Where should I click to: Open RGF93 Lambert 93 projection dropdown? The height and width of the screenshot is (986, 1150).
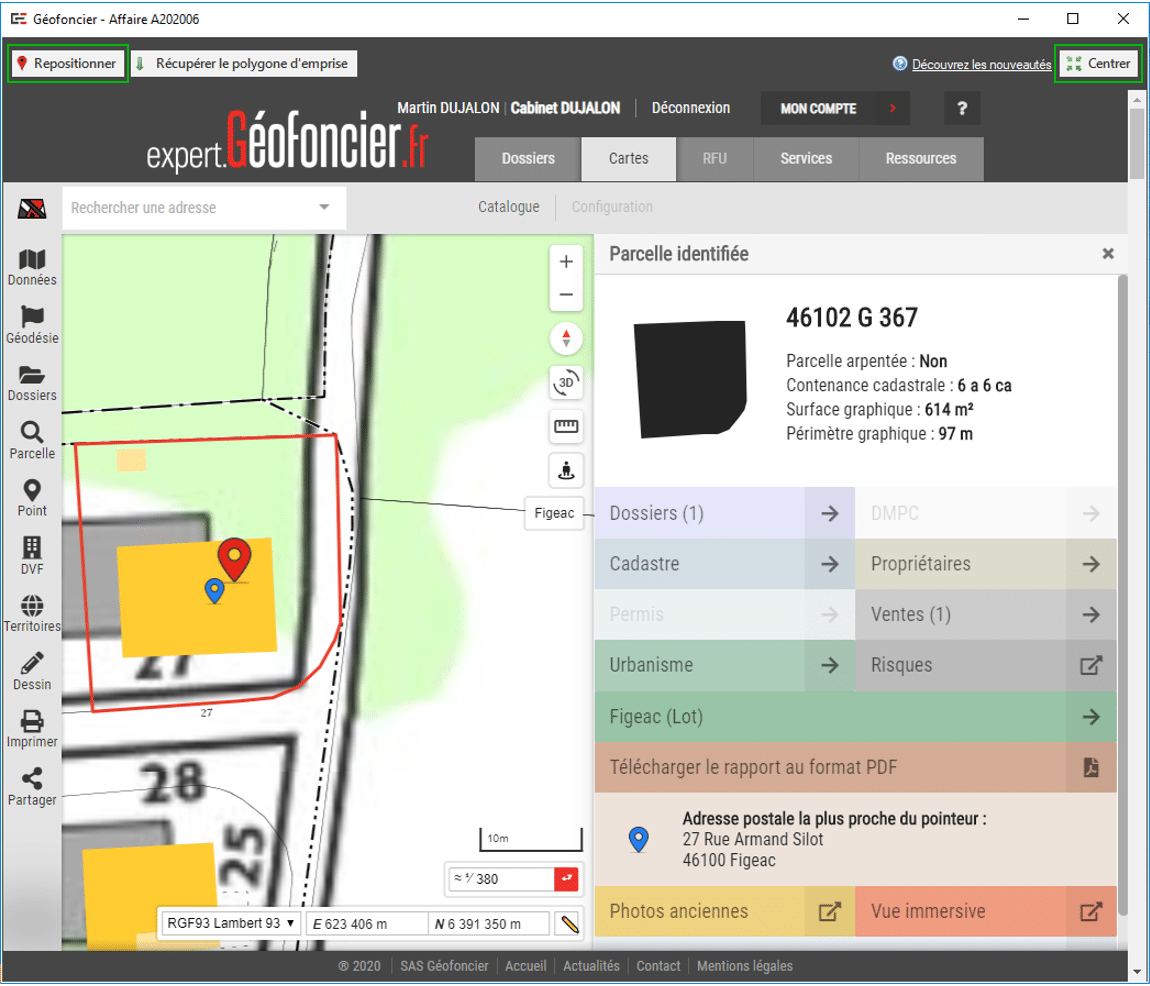click(229, 923)
